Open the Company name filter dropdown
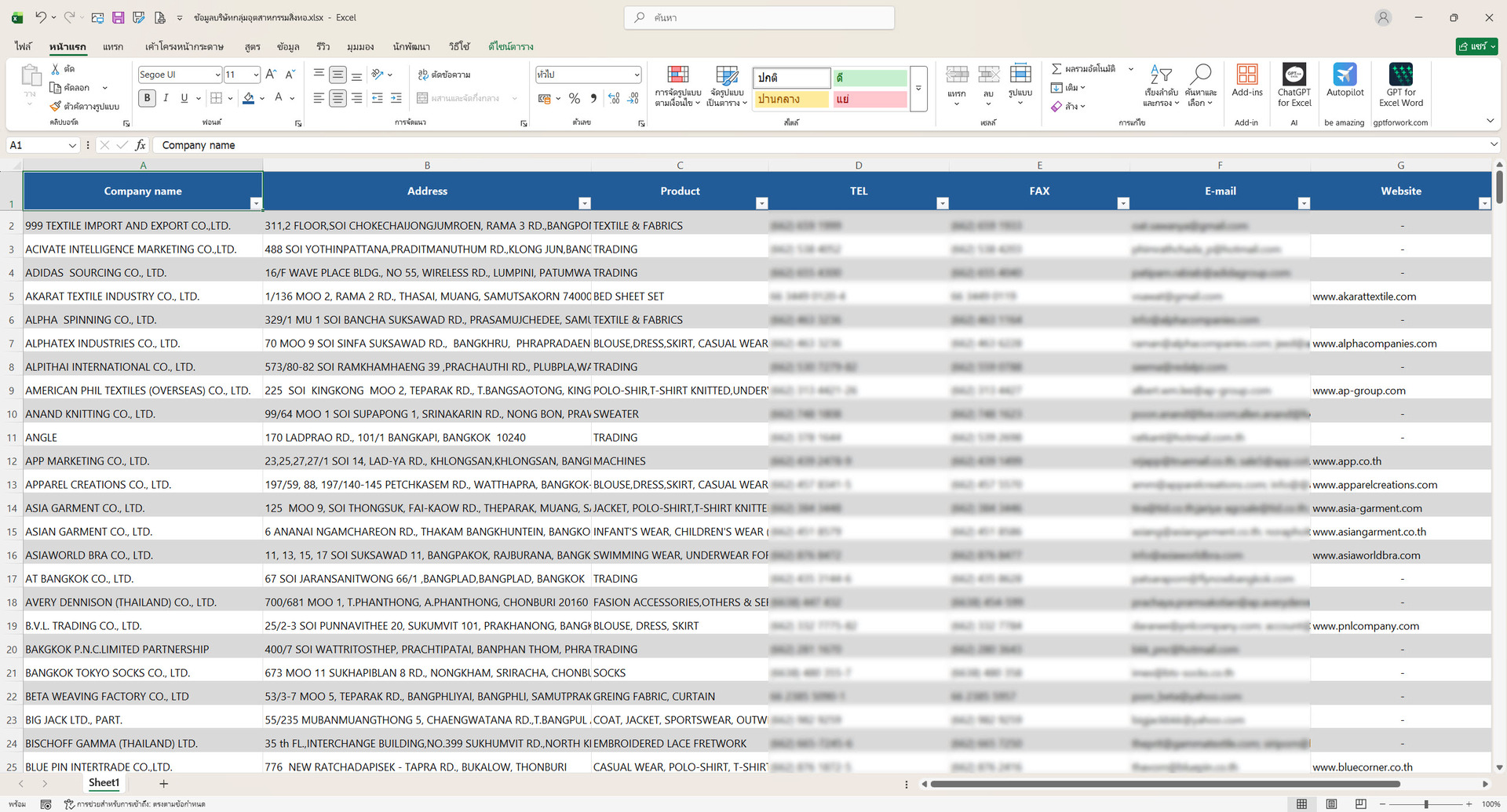The width and height of the screenshot is (1507, 812). click(255, 203)
